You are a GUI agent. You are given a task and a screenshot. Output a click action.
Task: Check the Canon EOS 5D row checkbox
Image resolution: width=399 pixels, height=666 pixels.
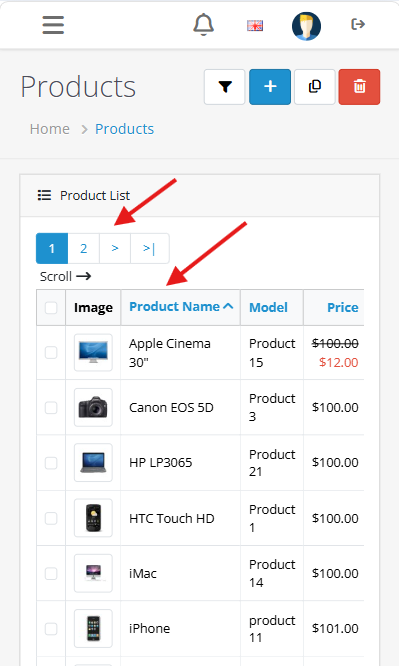[x=51, y=408]
